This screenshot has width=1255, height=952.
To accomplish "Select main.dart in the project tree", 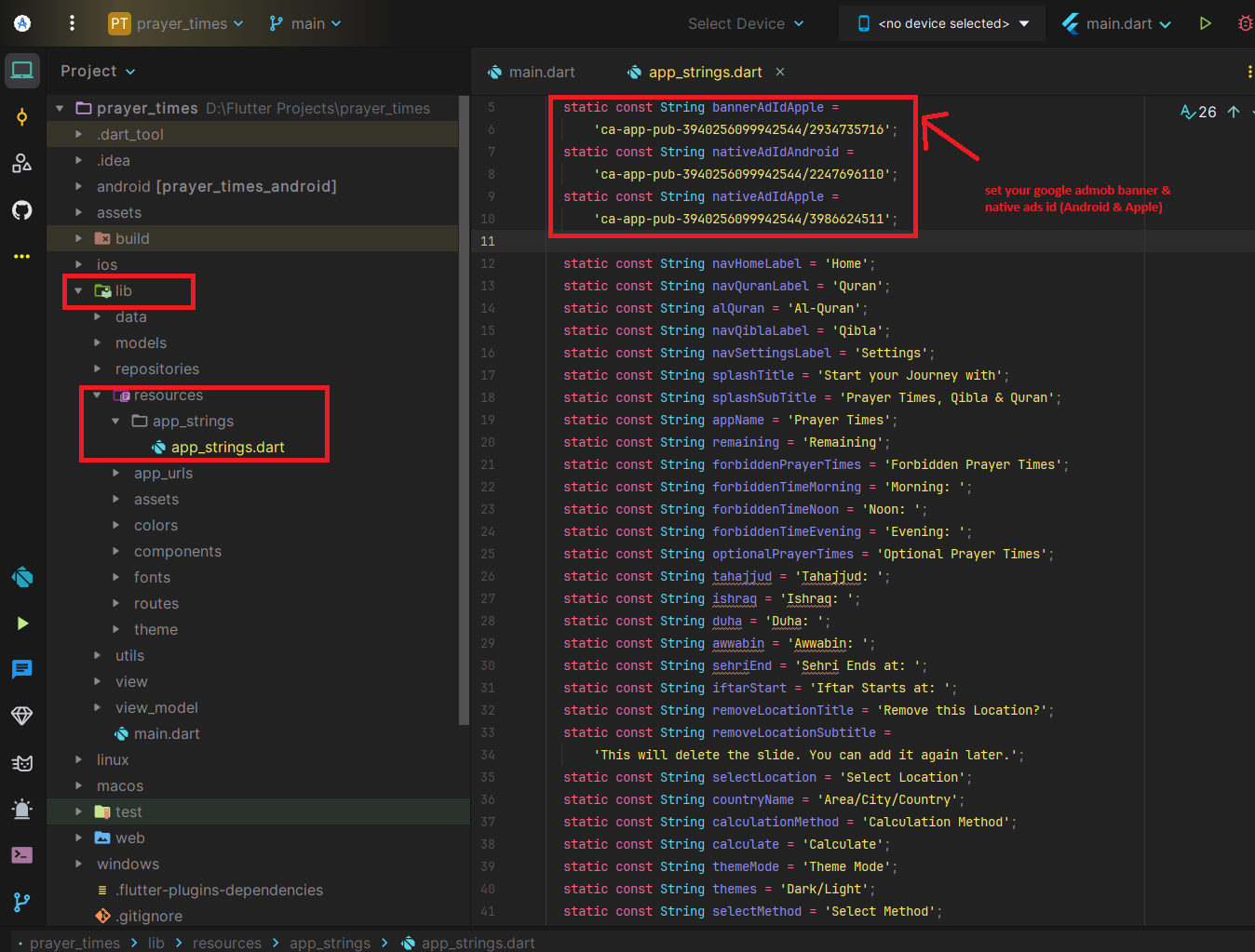I will (x=166, y=734).
